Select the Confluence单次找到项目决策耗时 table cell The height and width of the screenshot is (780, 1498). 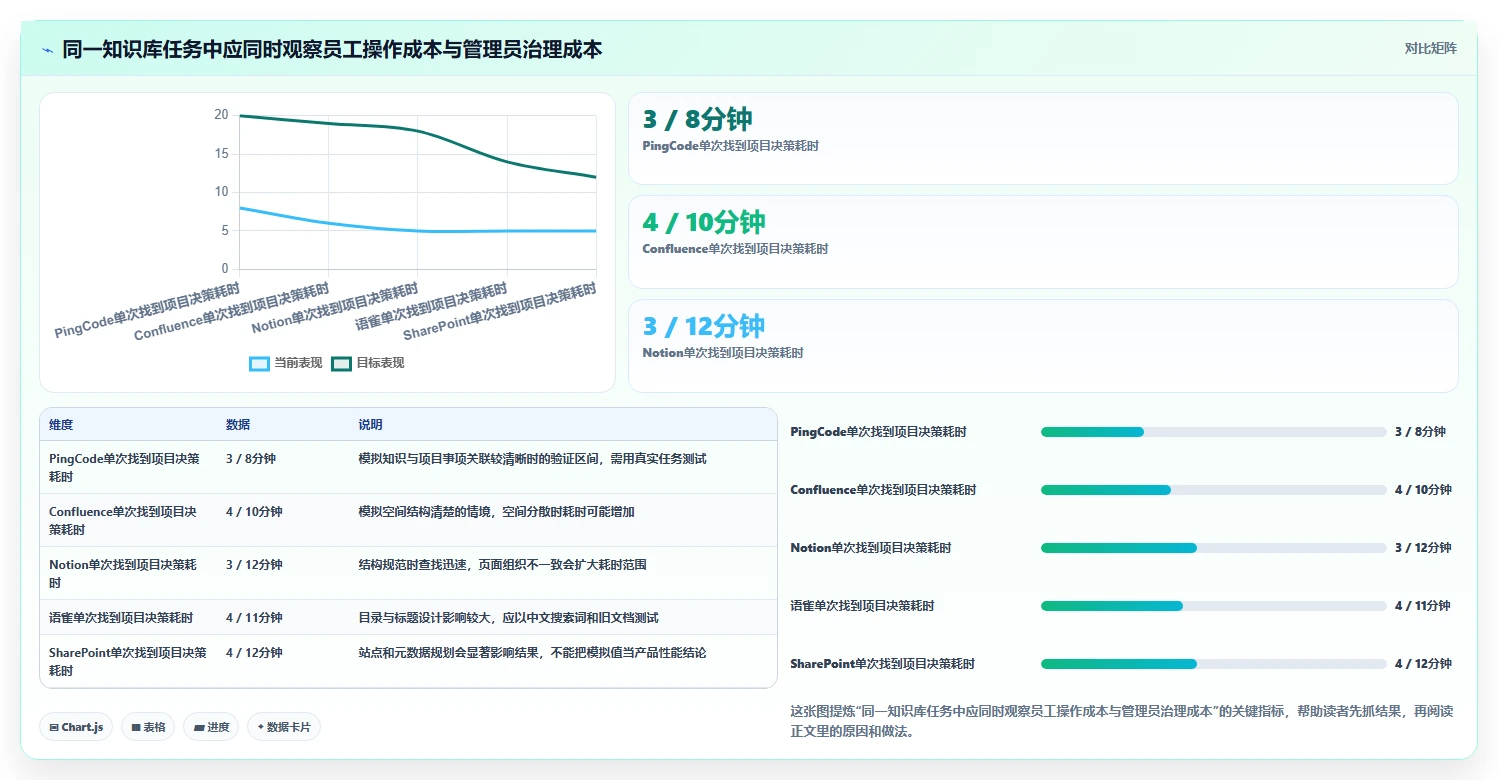point(128,521)
